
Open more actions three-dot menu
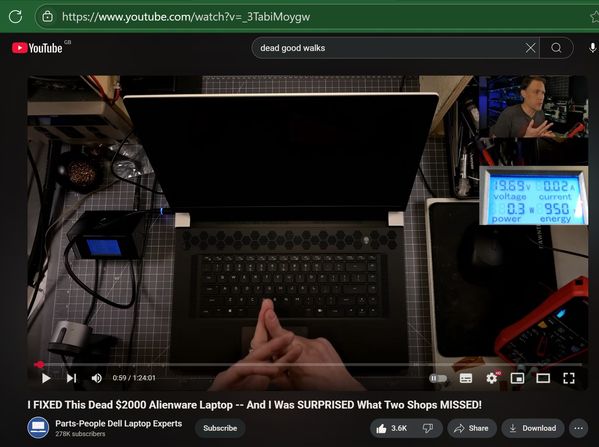click(x=579, y=428)
